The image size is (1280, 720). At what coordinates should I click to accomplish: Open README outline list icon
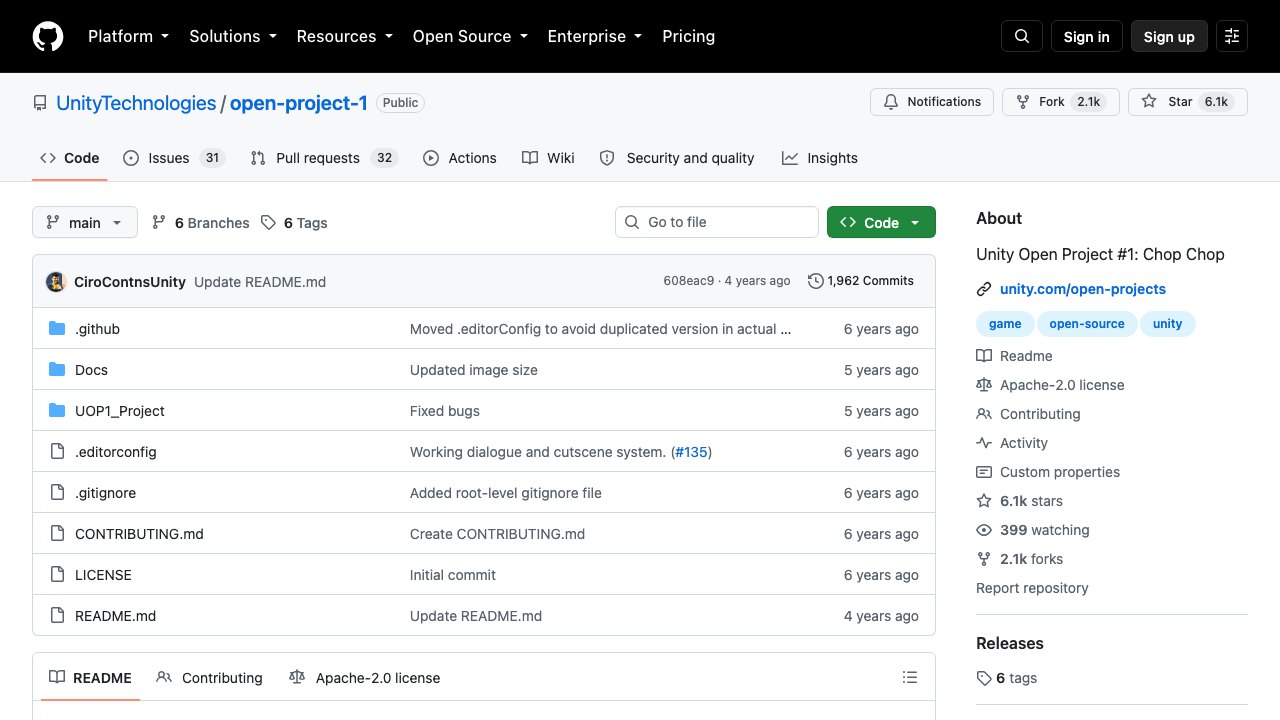(910, 678)
